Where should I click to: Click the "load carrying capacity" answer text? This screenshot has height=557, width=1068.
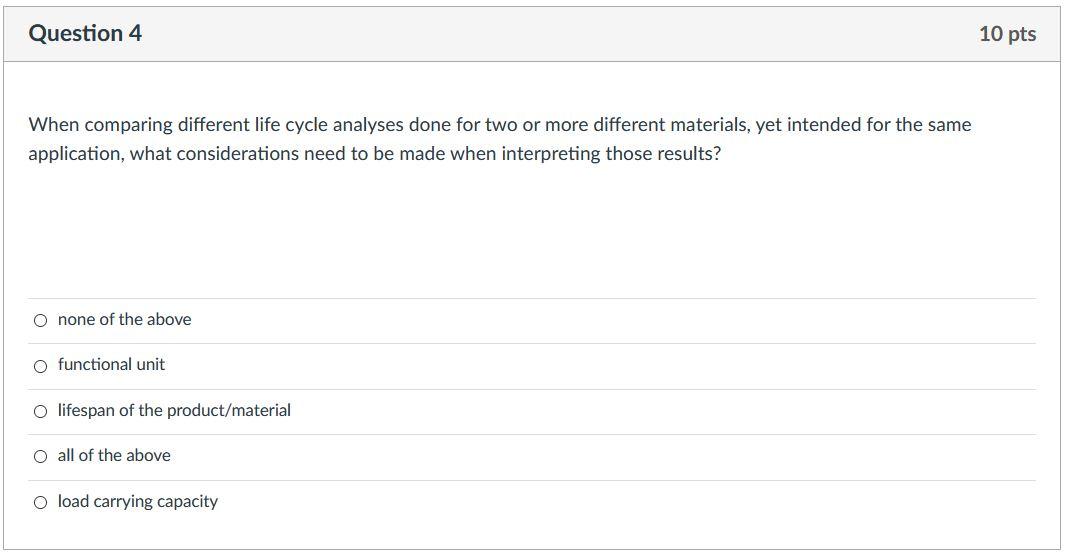[x=137, y=502]
